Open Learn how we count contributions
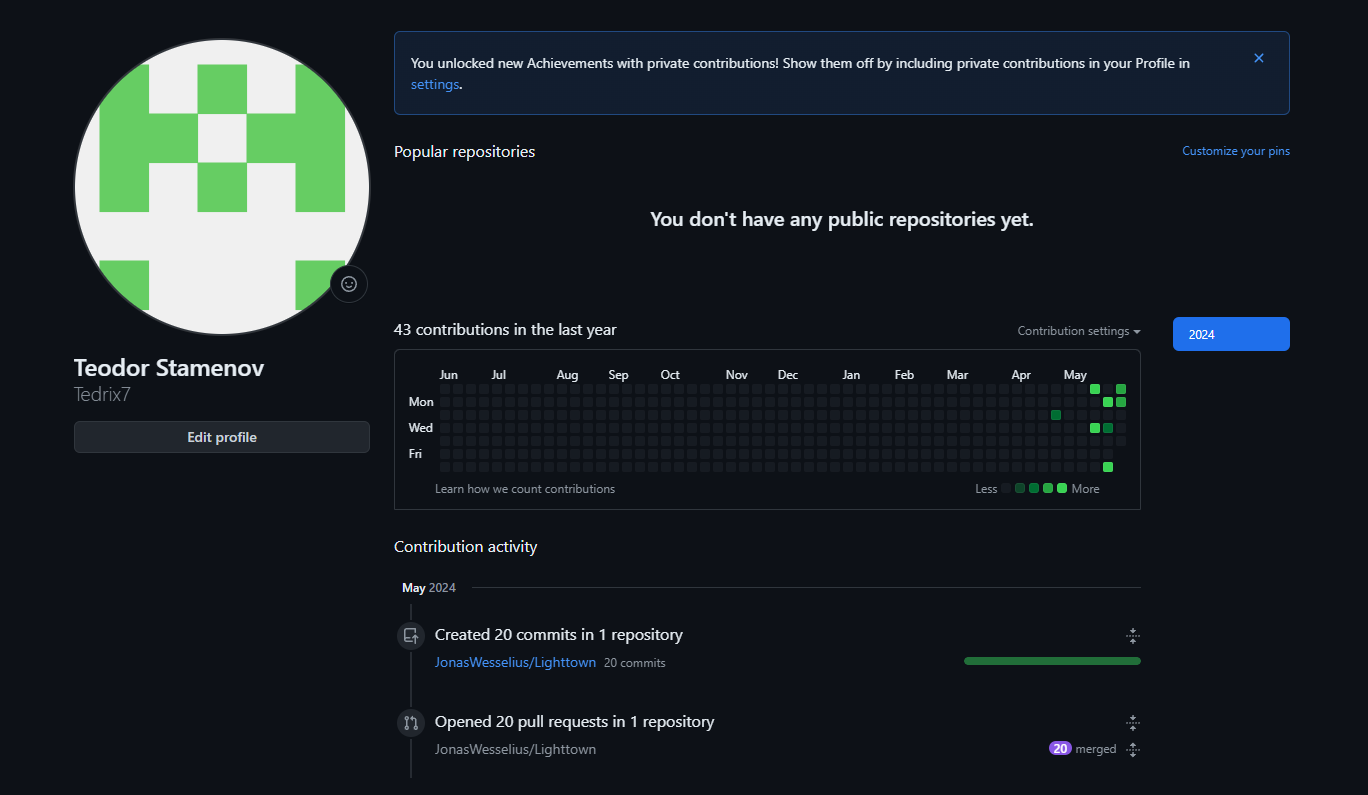This screenshot has height=795, width=1368. (524, 489)
